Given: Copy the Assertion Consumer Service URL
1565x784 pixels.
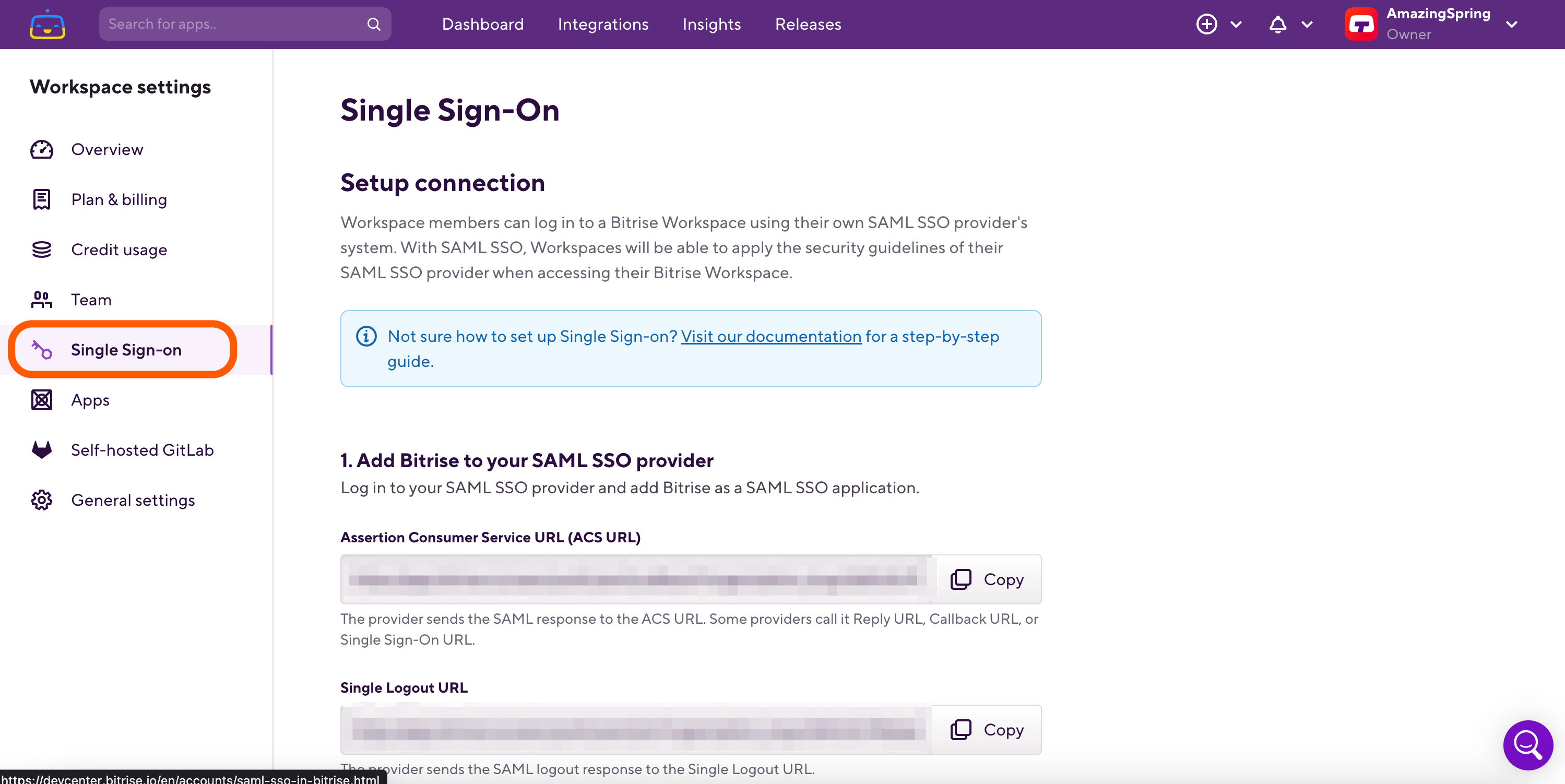Looking at the screenshot, I should tap(987, 579).
